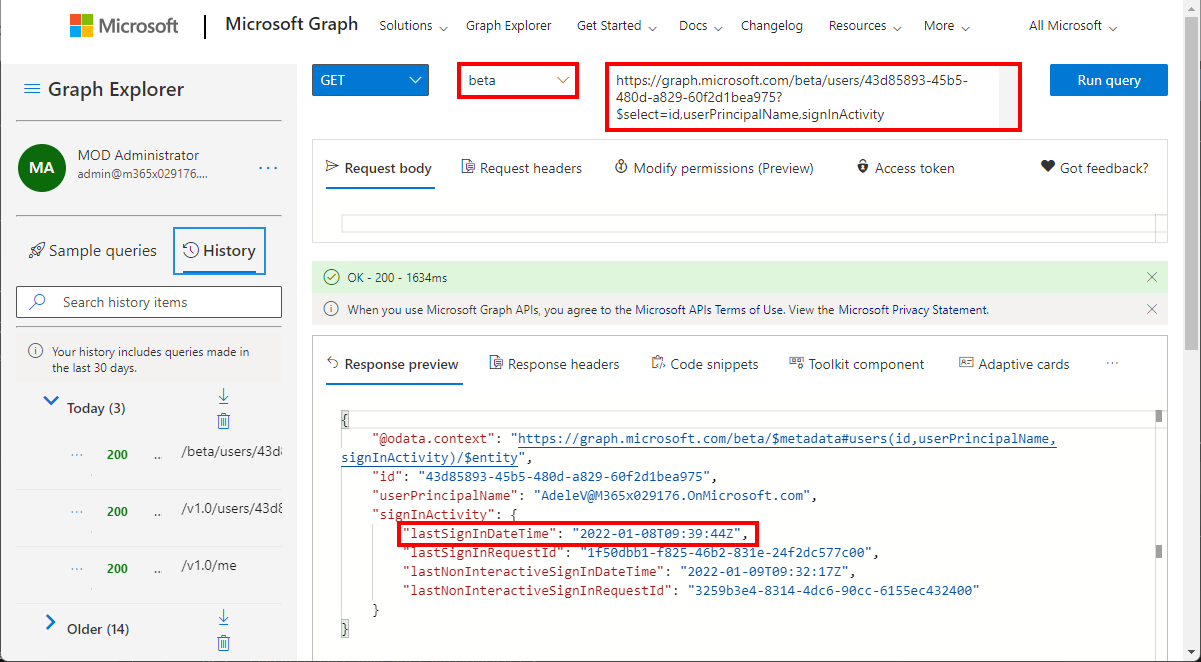Click the download icon for Today history
This screenshot has height=662, width=1201.
[x=224, y=396]
